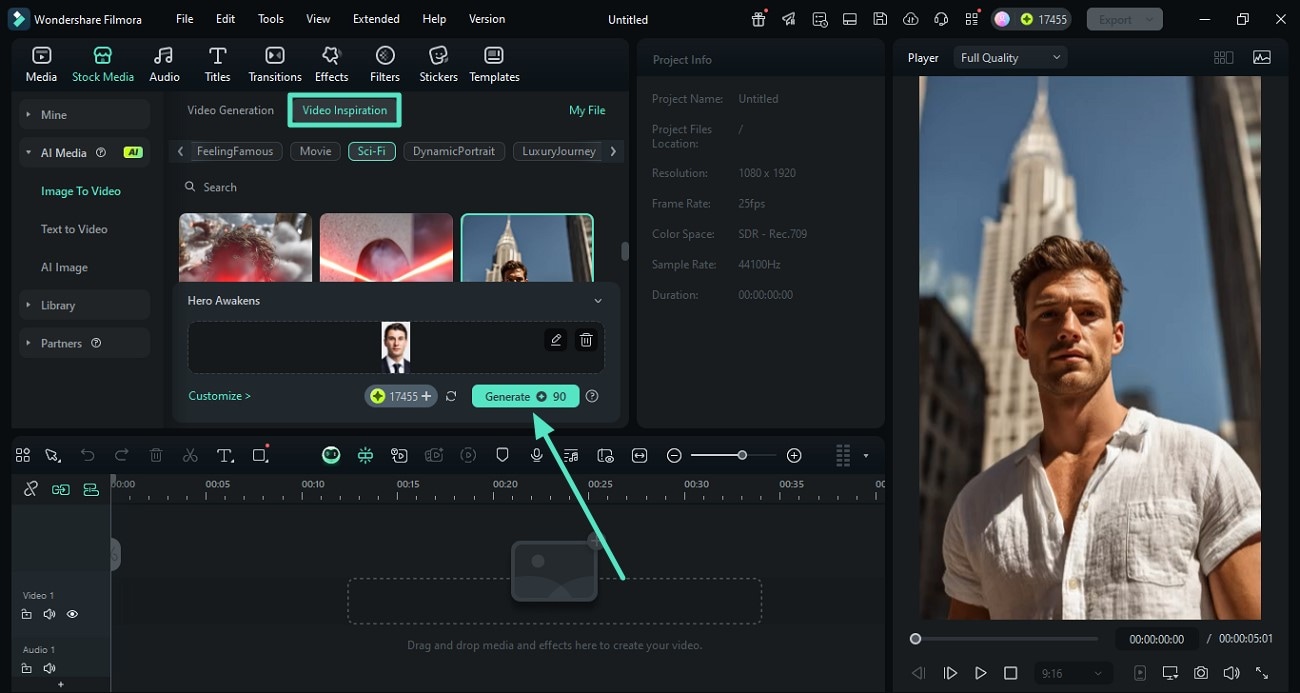Mute the Audio 1 track
1300x693 pixels.
pos(49,668)
